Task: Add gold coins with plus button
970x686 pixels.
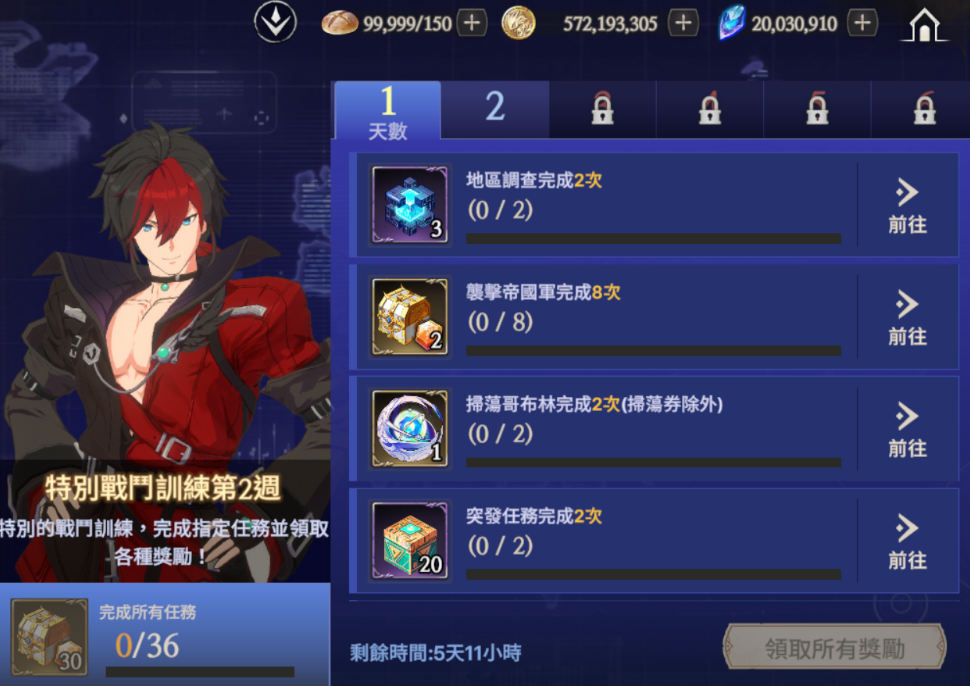Action: 684,23
